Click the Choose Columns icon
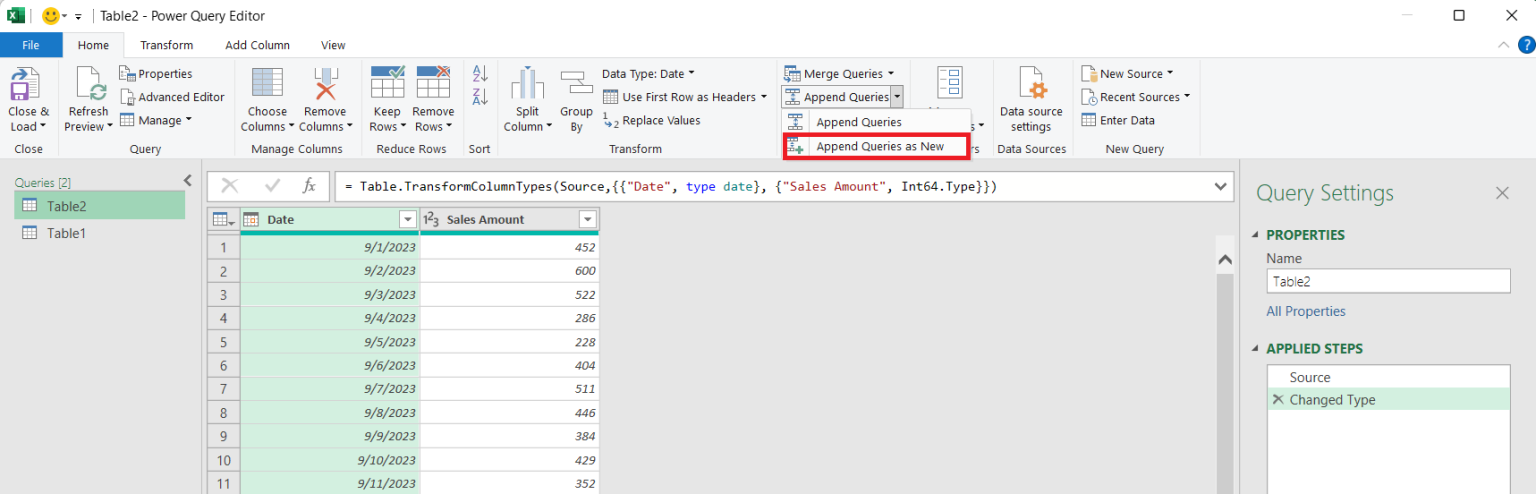This screenshot has height=494, width=1536. pyautogui.click(x=267, y=85)
